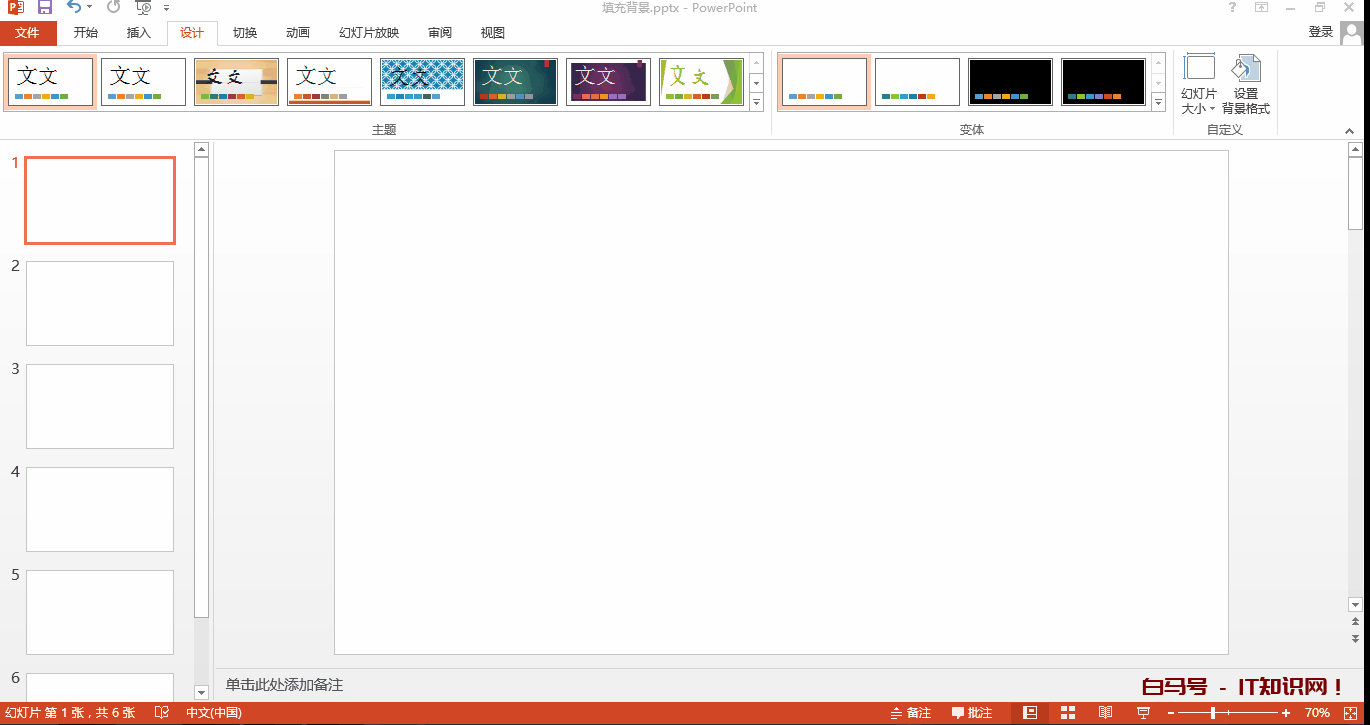
Task: Expand the themes gallery More arrow
Action: point(756,102)
